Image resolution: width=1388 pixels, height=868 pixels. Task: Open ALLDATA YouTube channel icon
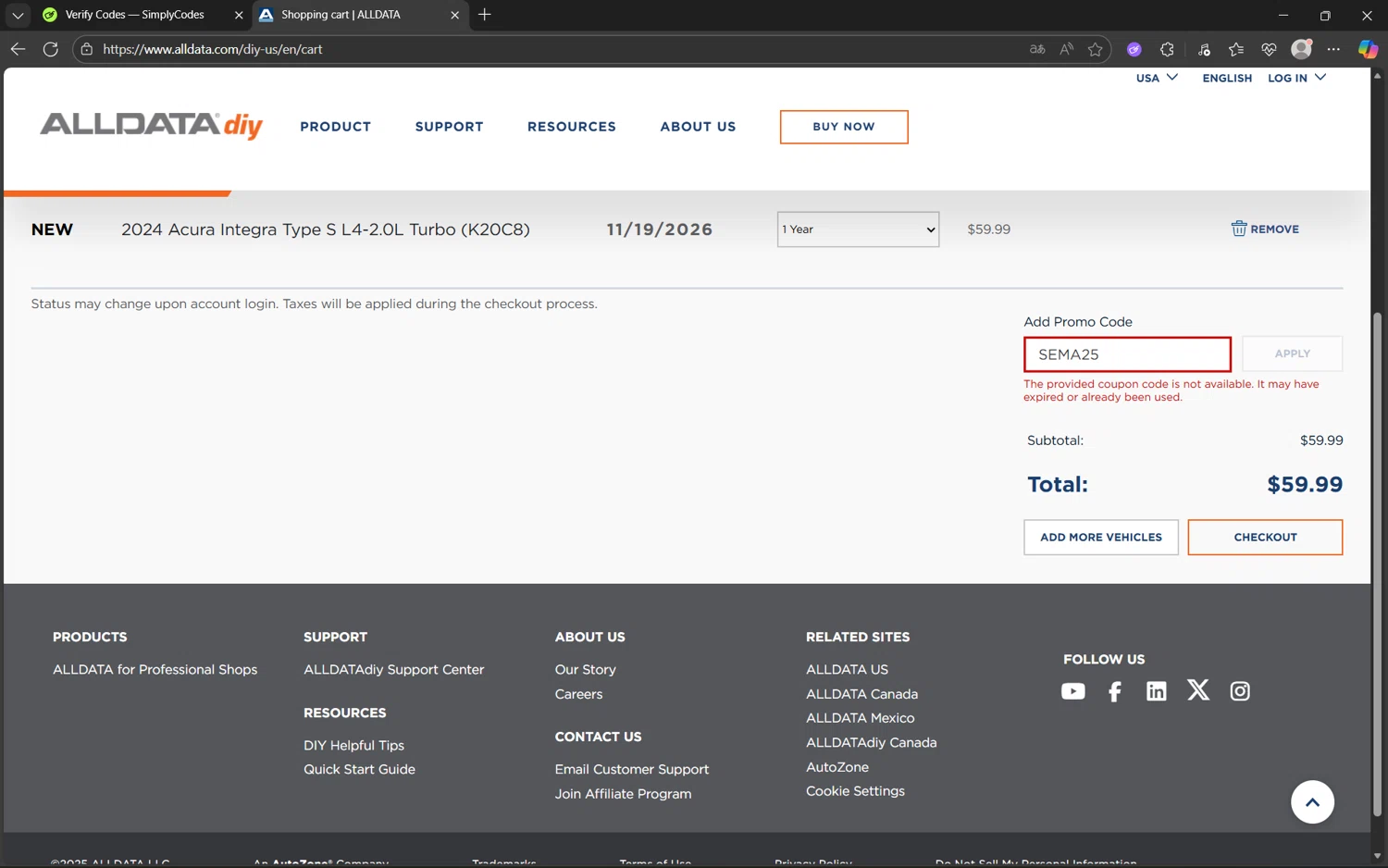click(1072, 691)
